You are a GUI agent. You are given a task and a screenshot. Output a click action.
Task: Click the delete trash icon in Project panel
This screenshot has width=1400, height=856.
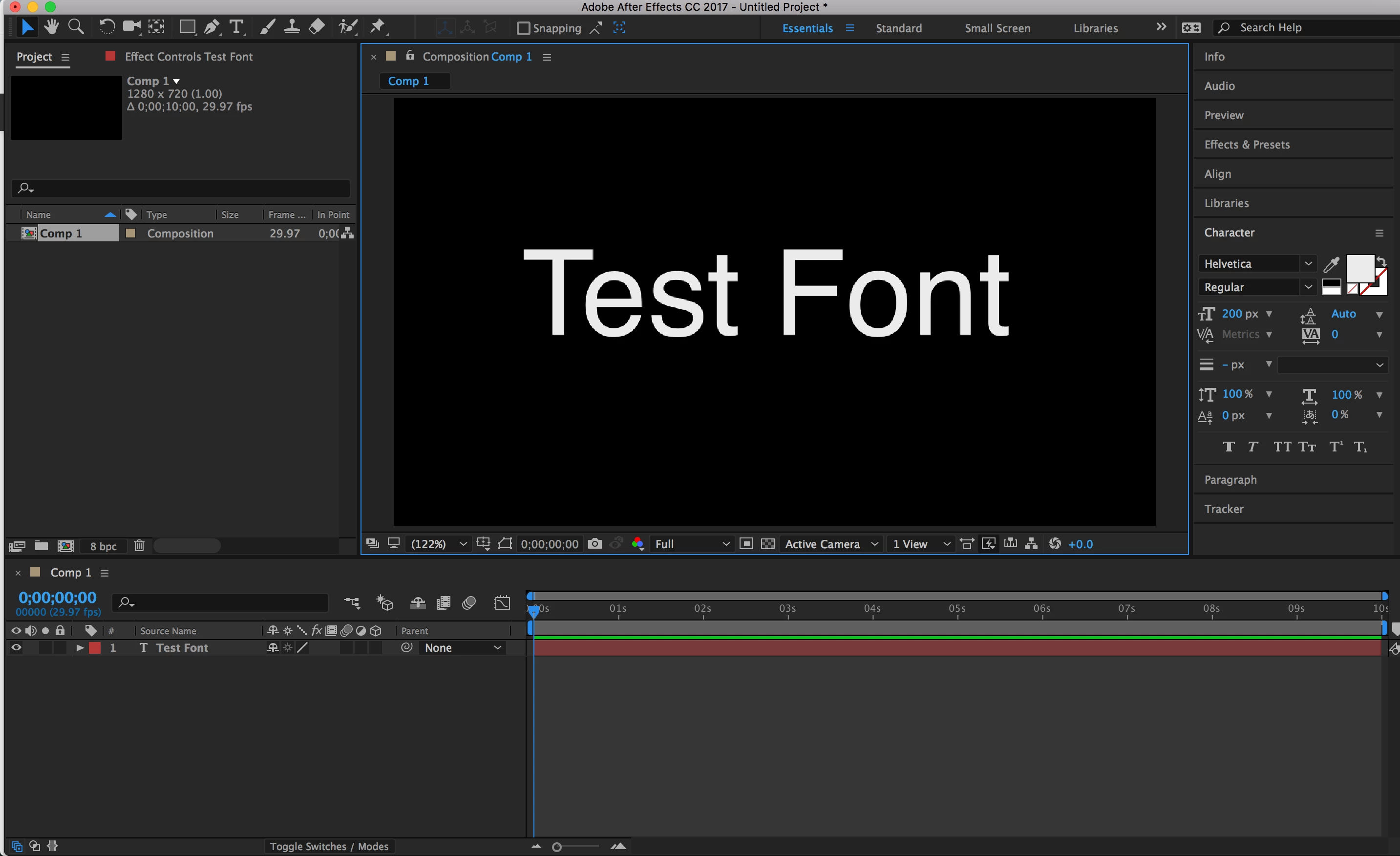[139, 546]
